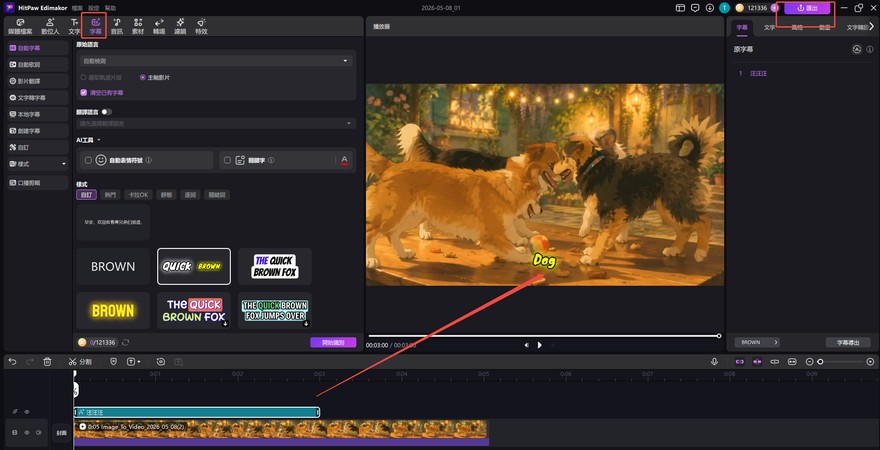Select the 熱門 popular style filter
Screen dimensions: 880x450
click(109, 195)
